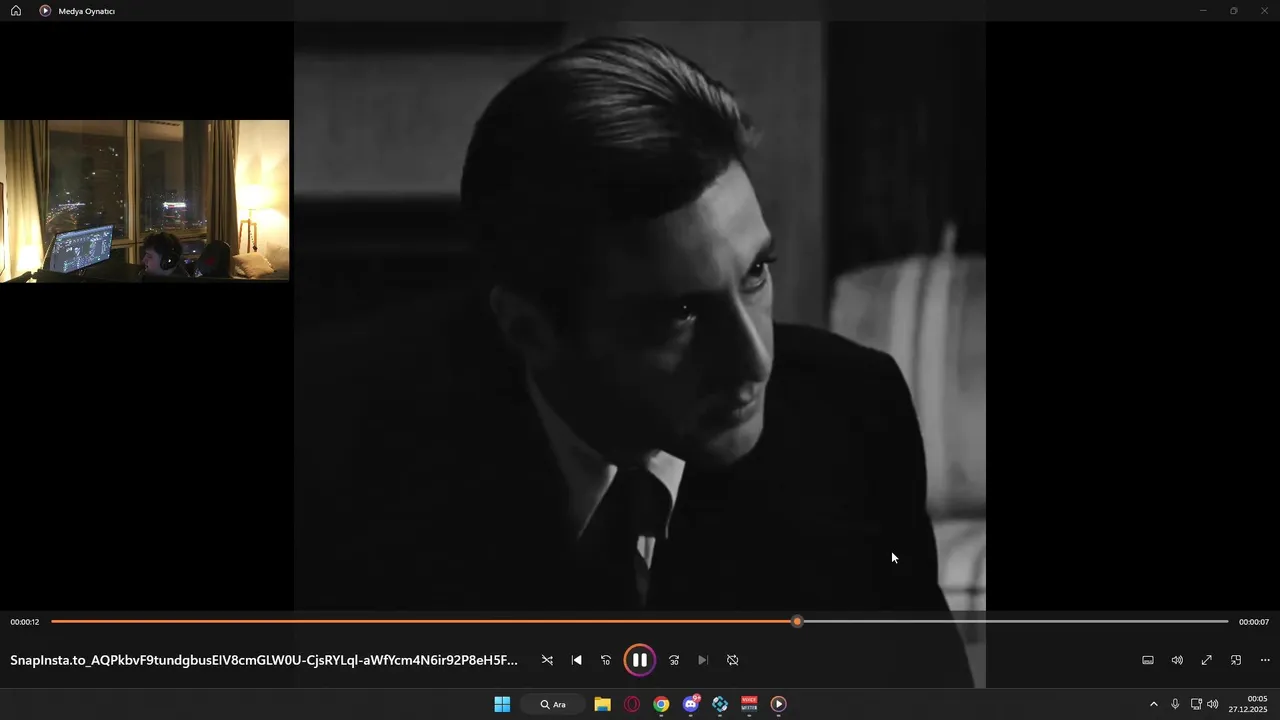Open subtitles and captions options

pos(1148,660)
